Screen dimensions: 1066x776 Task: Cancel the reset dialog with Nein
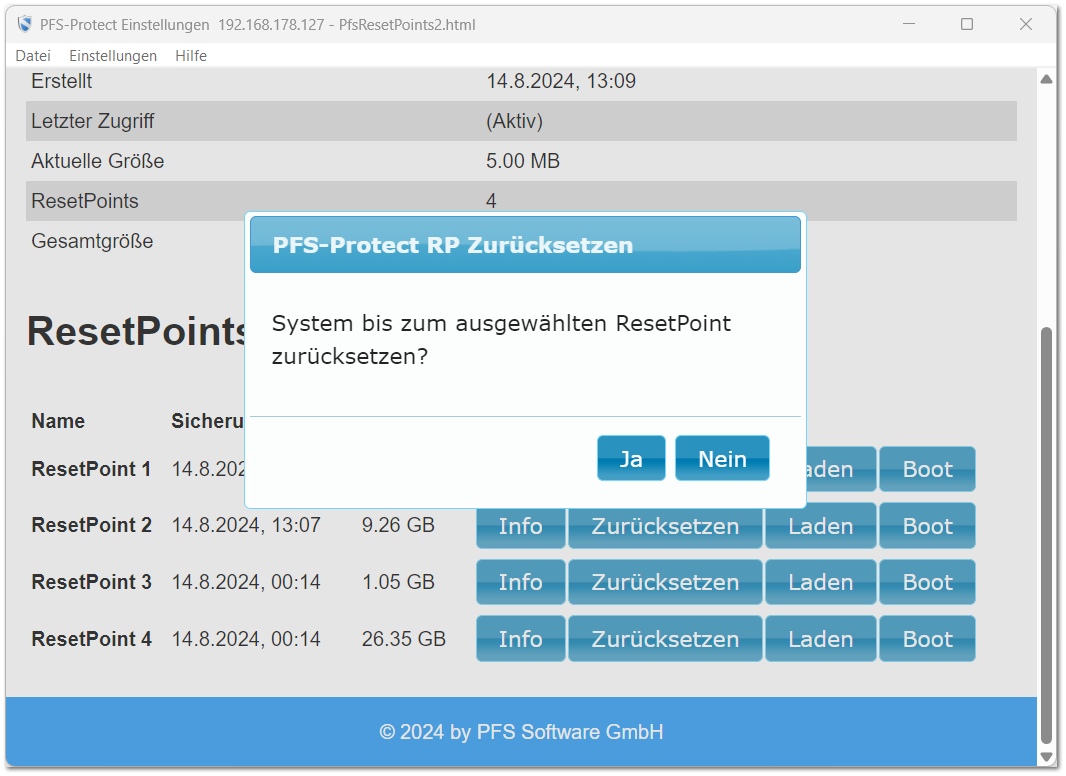coord(722,458)
